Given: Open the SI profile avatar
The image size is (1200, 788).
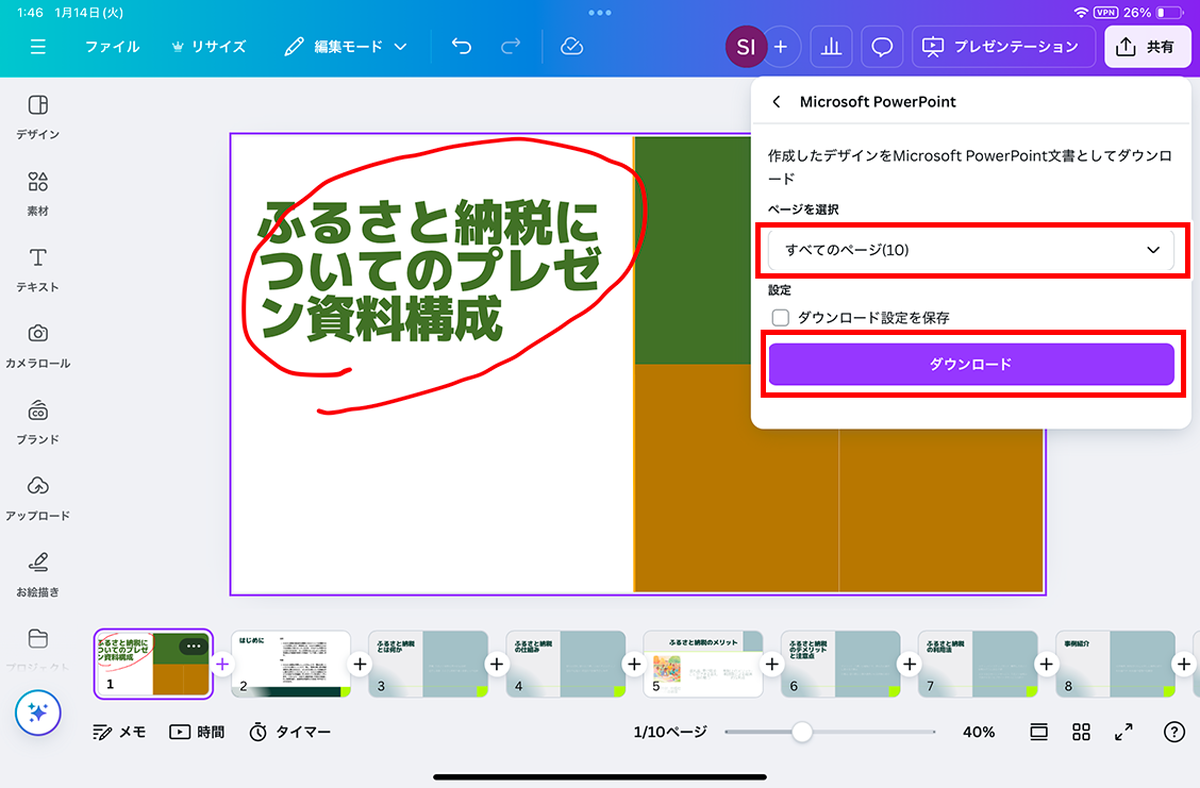Looking at the screenshot, I should point(746,46).
